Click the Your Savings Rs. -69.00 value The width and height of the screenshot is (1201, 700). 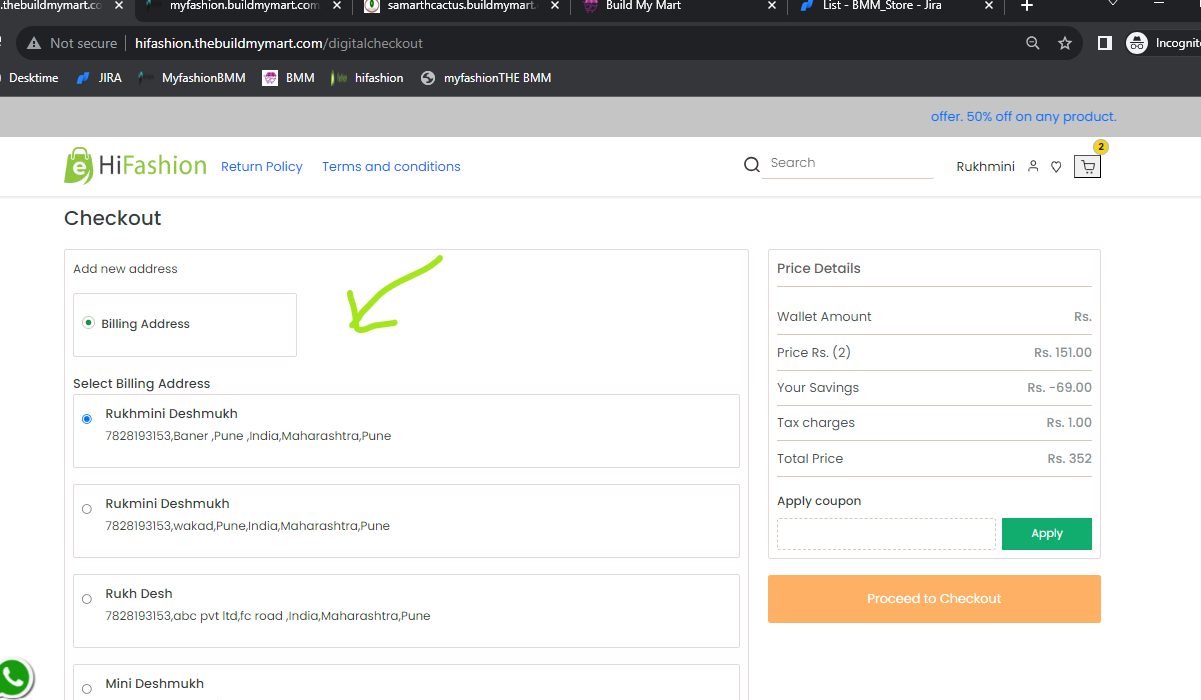(x=1059, y=388)
